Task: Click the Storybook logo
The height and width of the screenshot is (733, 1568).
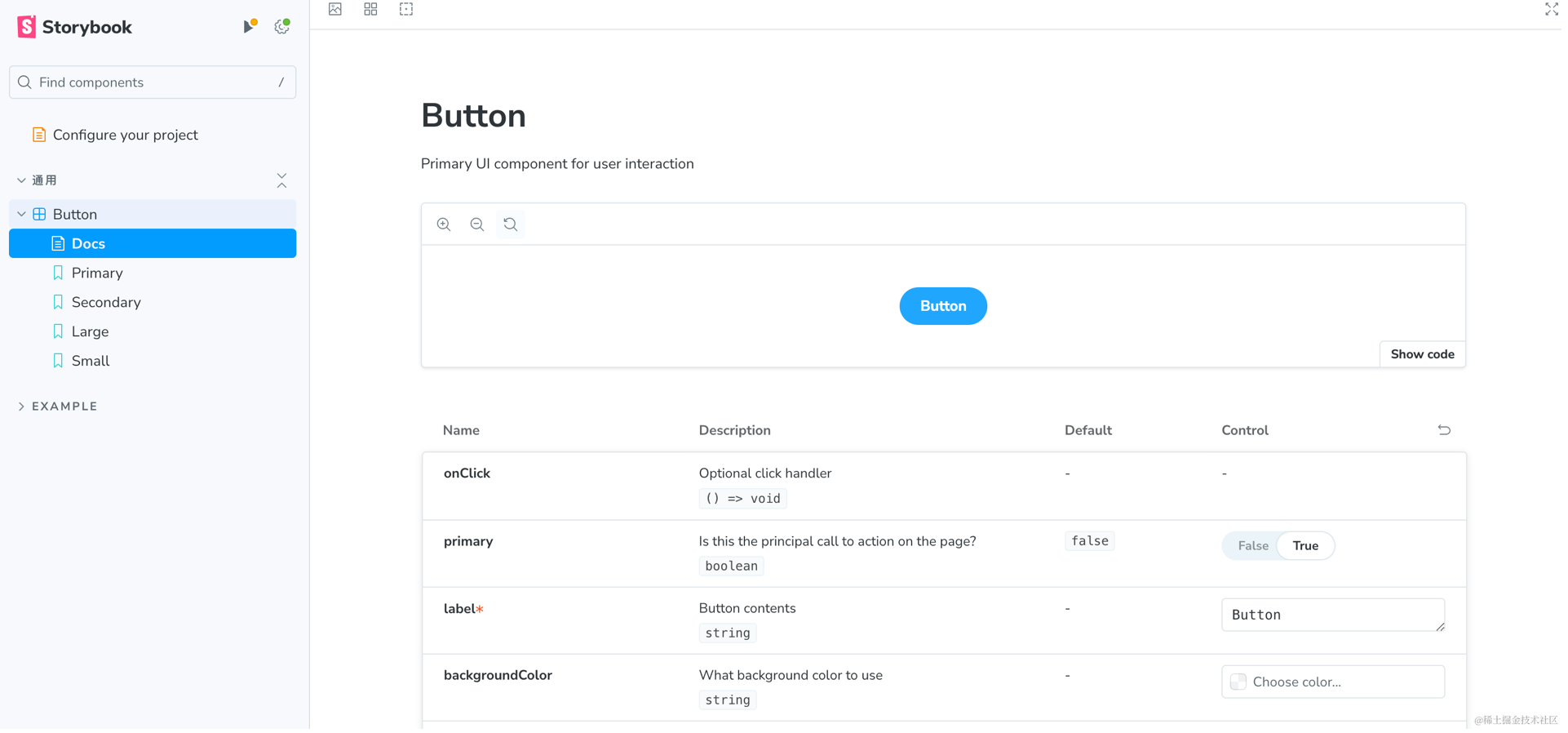Action: 74,27
